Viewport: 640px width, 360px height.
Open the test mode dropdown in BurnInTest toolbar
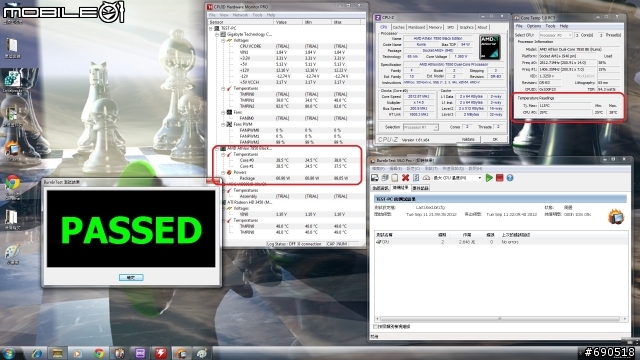(457, 178)
